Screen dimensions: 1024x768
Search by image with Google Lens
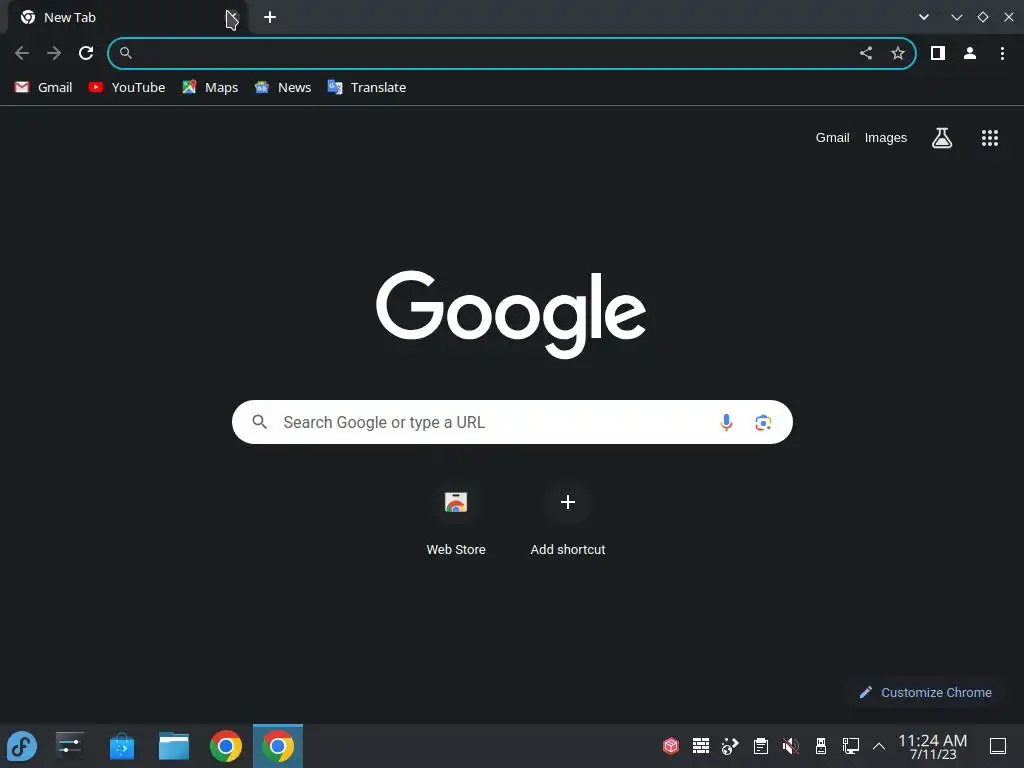coord(763,423)
